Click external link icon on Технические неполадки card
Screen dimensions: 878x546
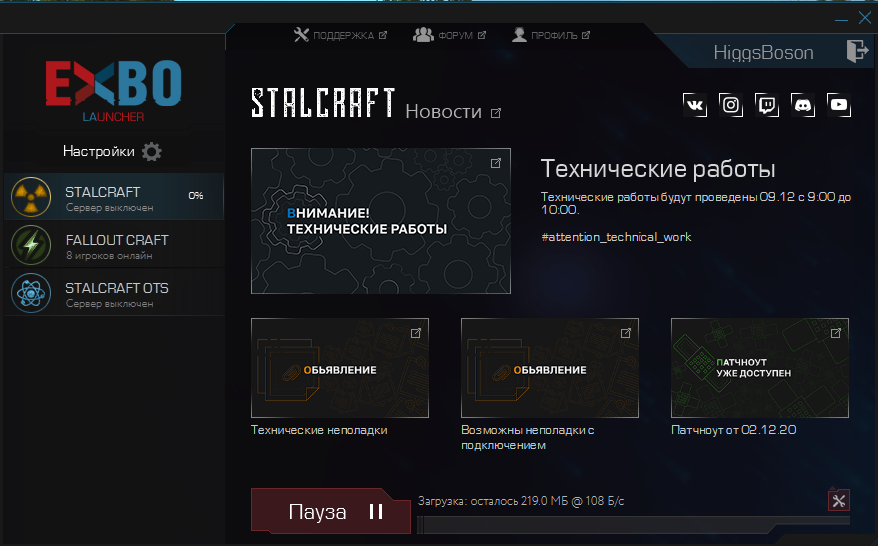[415, 333]
